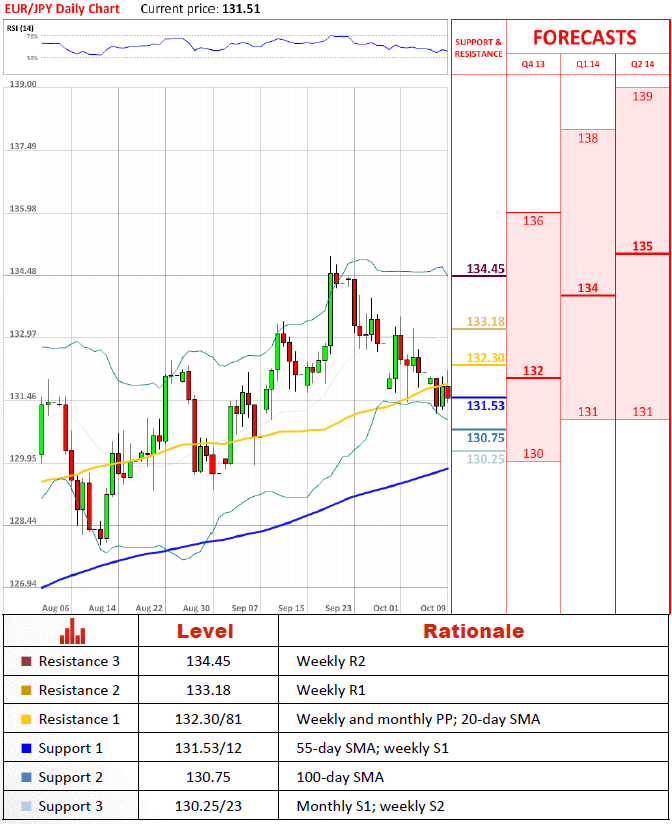Click the Q4 13 forecast high 136
Viewport: 672px width, 824px height.
point(533,221)
